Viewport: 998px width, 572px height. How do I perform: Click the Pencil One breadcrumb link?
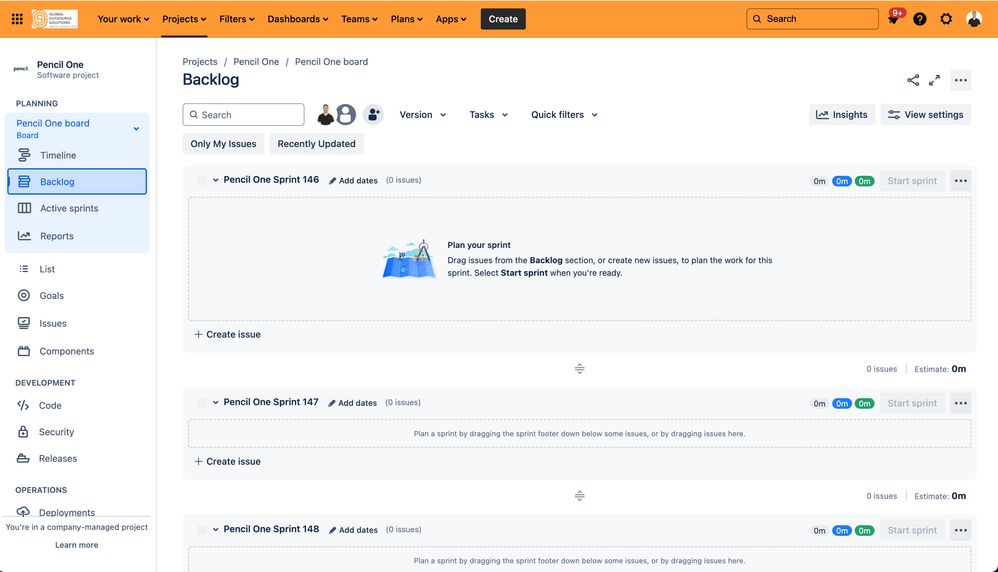click(256, 62)
